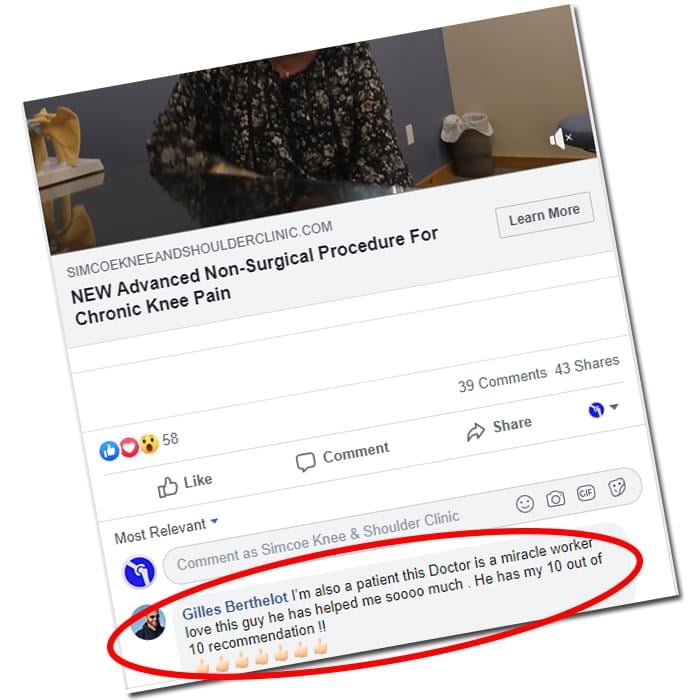This screenshot has height=700, width=700.
Task: Click the red heart love reaction
Action: click(x=129, y=447)
